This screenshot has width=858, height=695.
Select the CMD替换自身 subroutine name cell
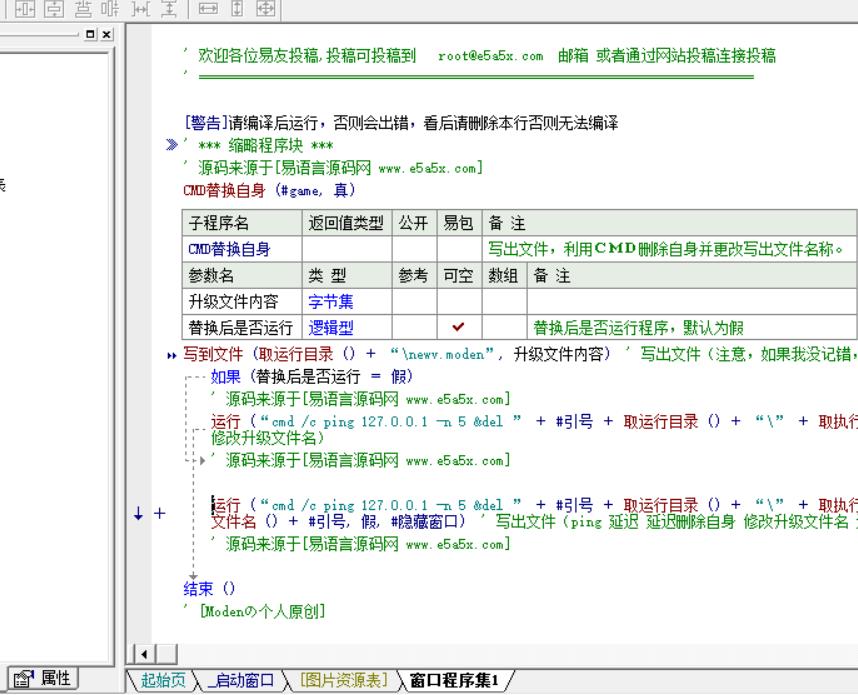pyautogui.click(x=242, y=250)
